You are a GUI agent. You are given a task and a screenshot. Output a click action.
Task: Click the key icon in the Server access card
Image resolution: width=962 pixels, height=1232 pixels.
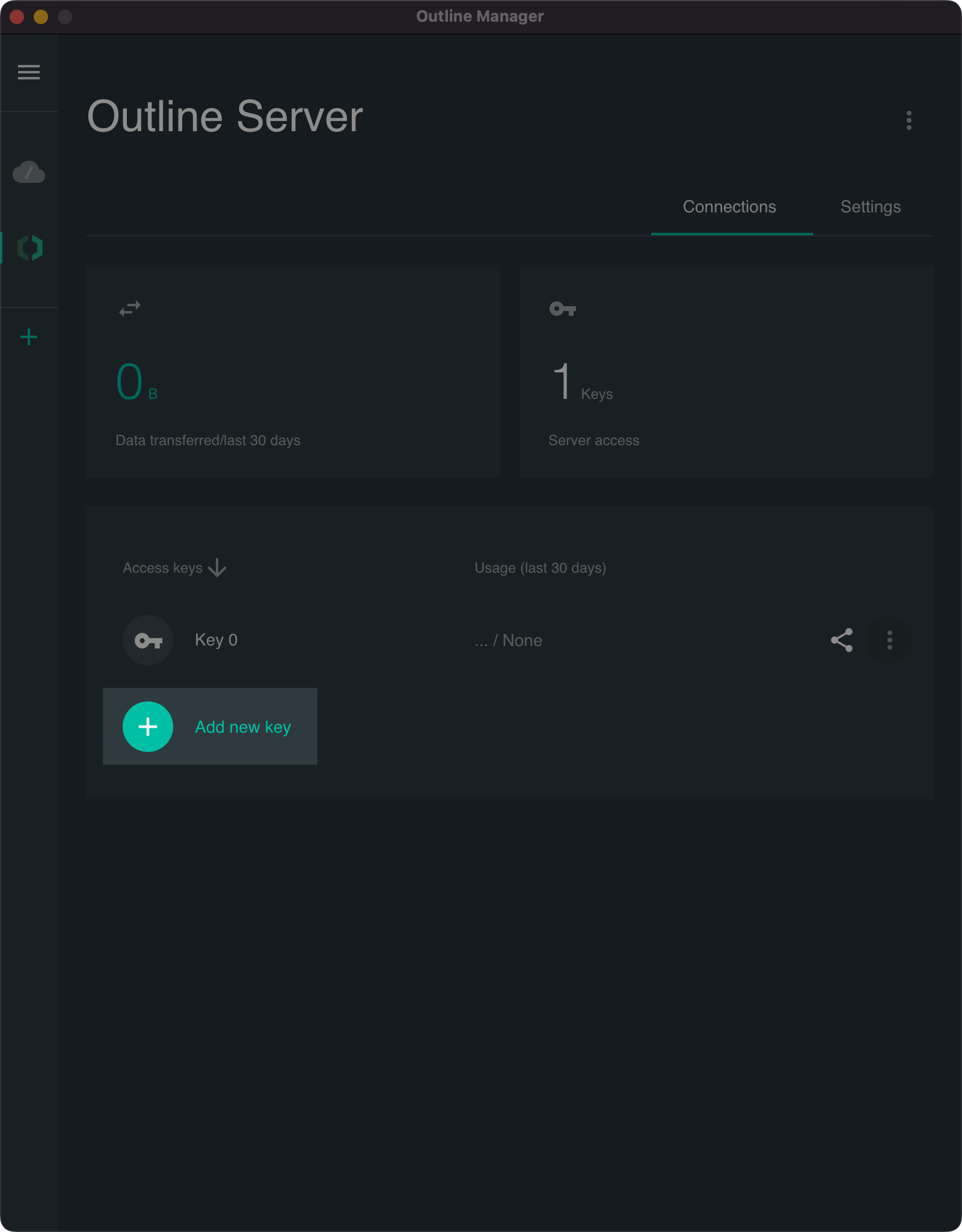coord(563,309)
